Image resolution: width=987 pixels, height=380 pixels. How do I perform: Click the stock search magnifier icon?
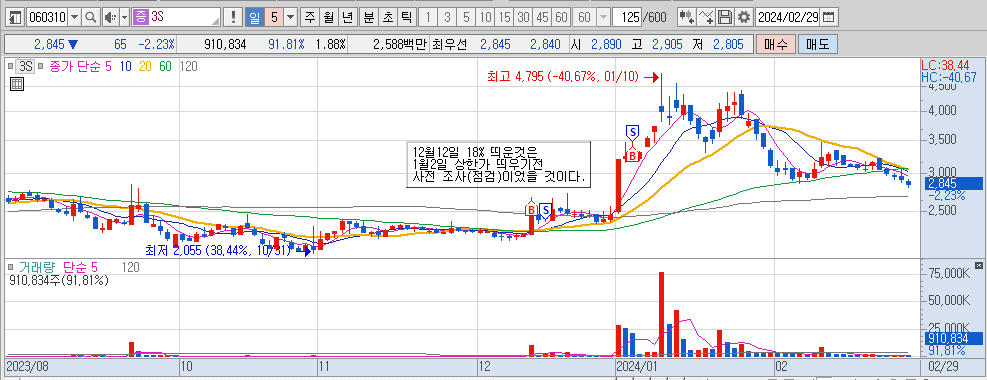(x=91, y=17)
